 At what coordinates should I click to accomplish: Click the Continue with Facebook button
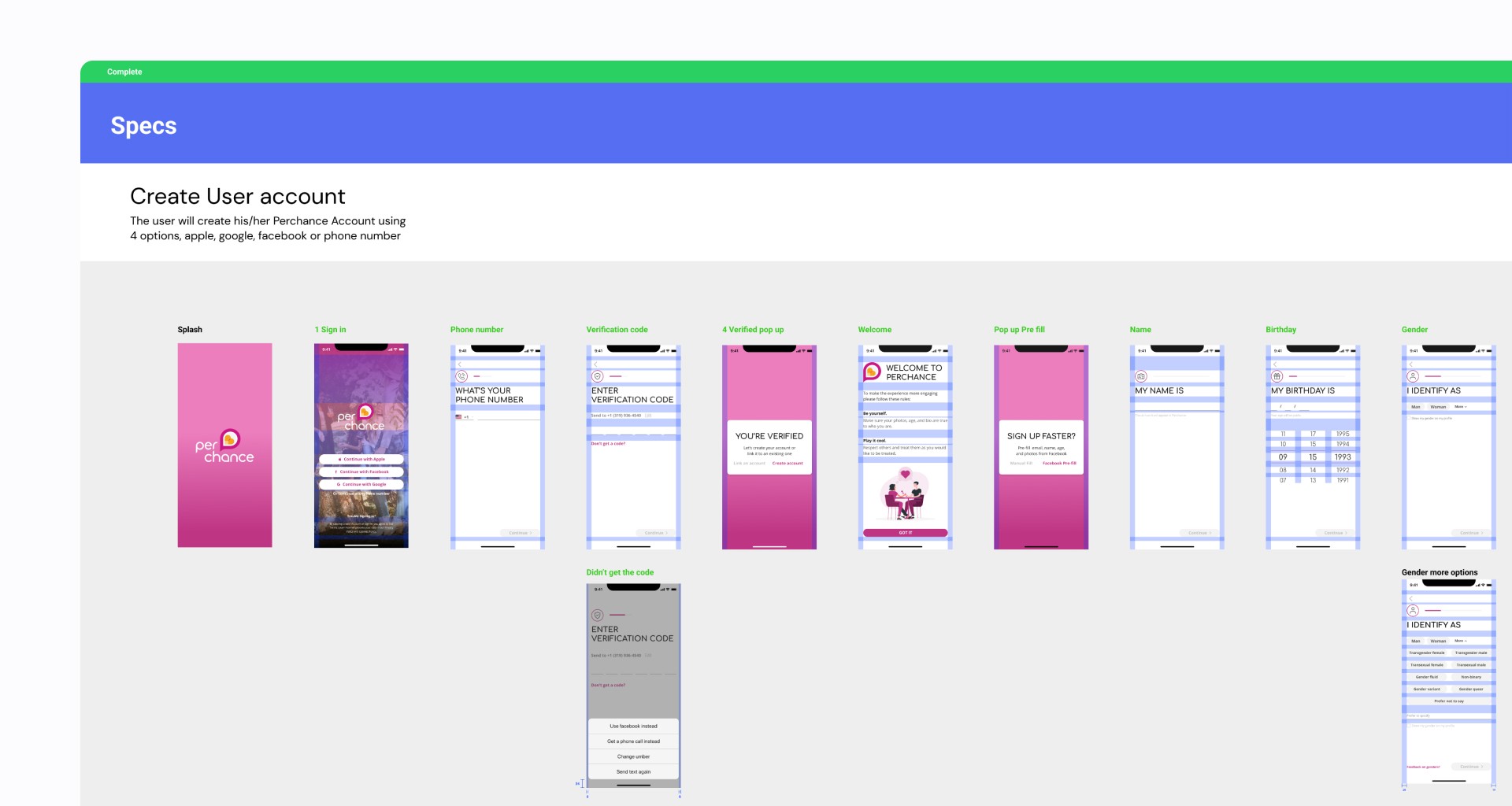tap(361, 471)
